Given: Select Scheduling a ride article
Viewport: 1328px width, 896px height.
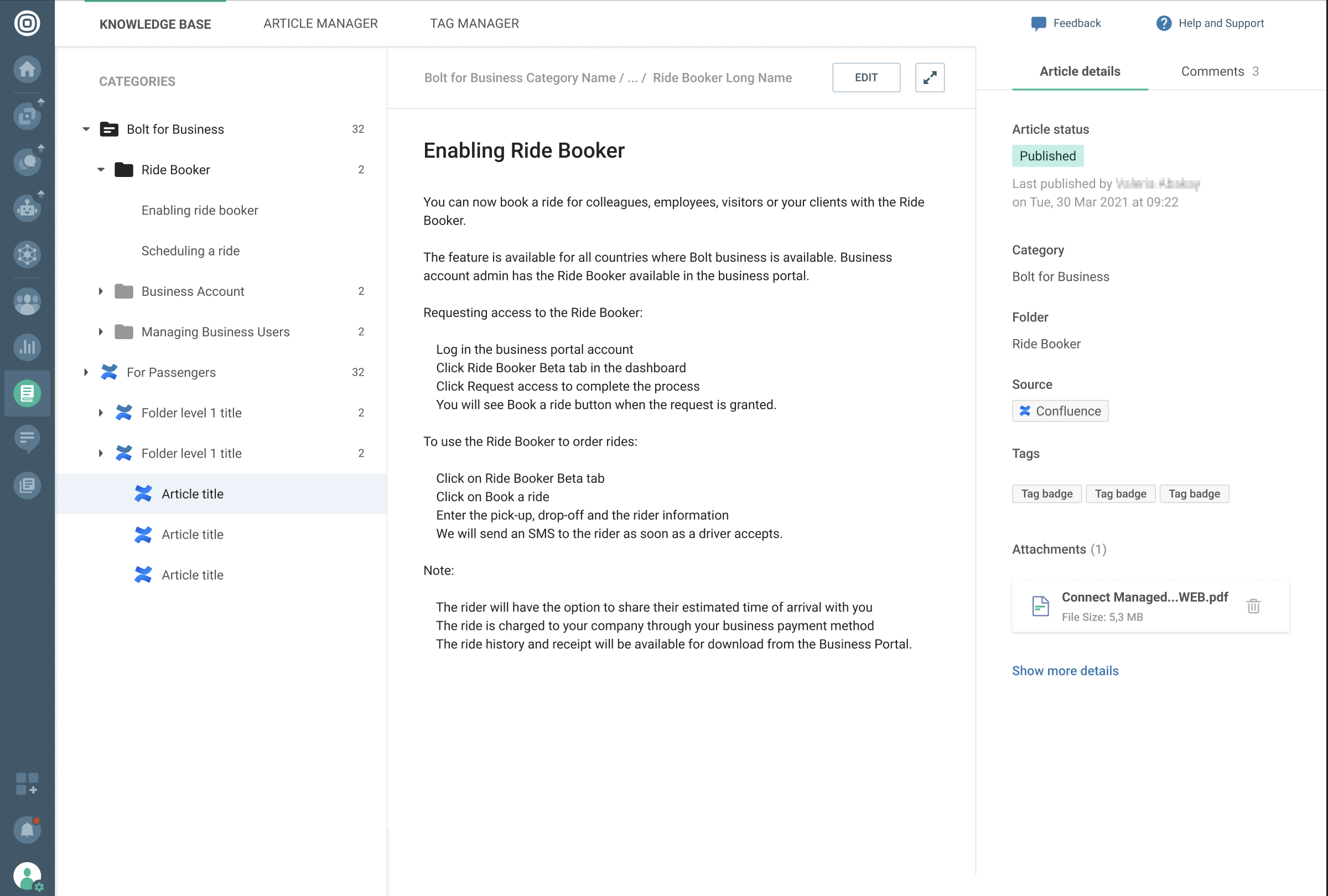Looking at the screenshot, I should (x=190, y=251).
